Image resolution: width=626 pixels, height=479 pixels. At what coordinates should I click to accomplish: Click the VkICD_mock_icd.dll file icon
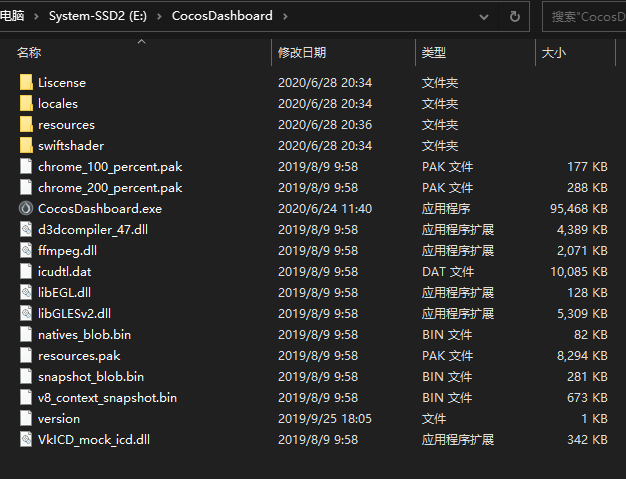(x=26, y=439)
